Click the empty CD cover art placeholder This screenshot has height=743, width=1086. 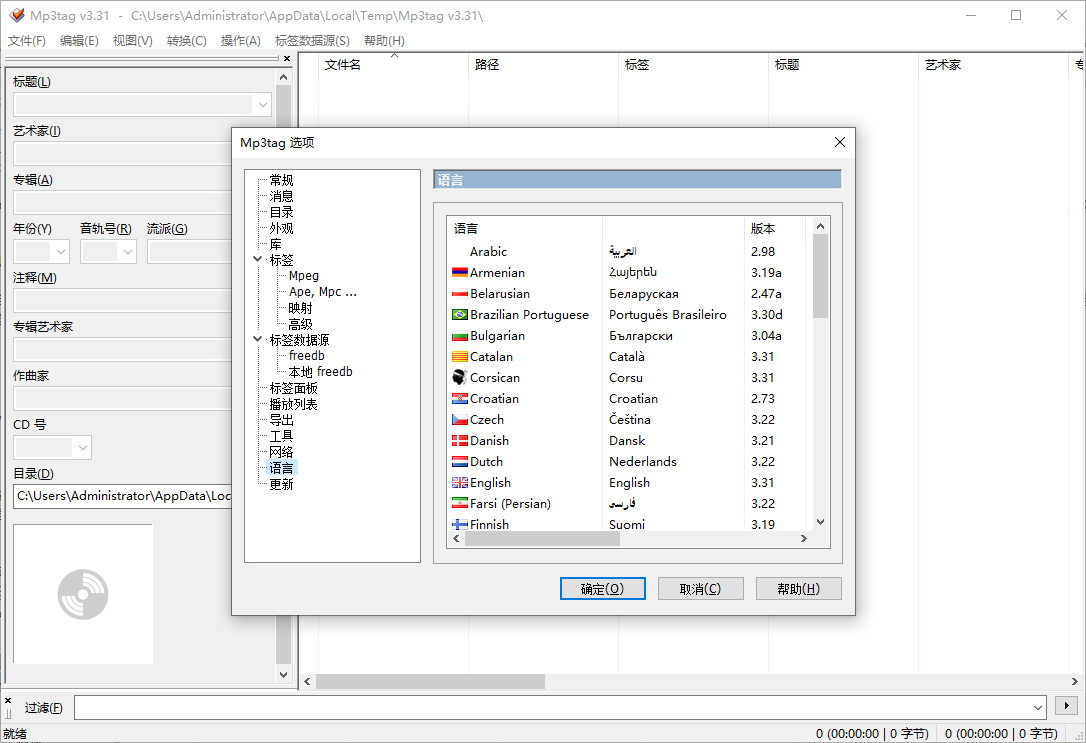tap(82, 594)
